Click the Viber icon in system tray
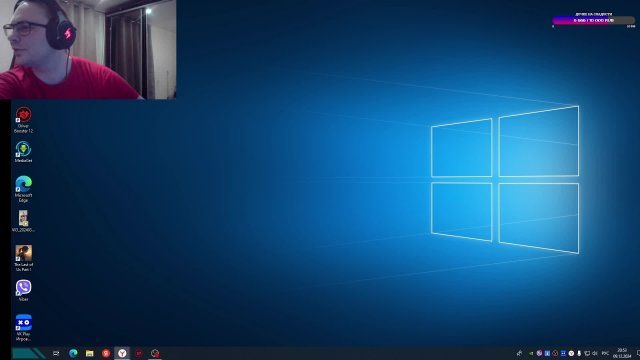The image size is (640, 360). pos(539,353)
